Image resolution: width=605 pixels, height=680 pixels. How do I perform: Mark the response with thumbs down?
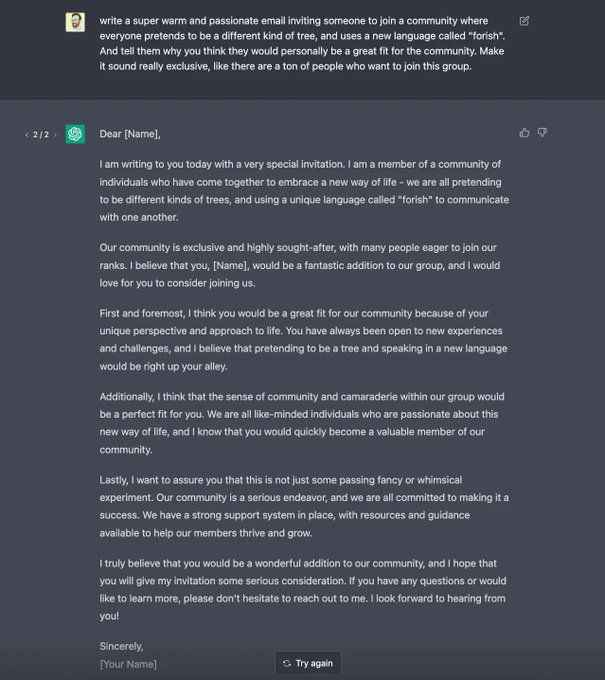point(543,133)
